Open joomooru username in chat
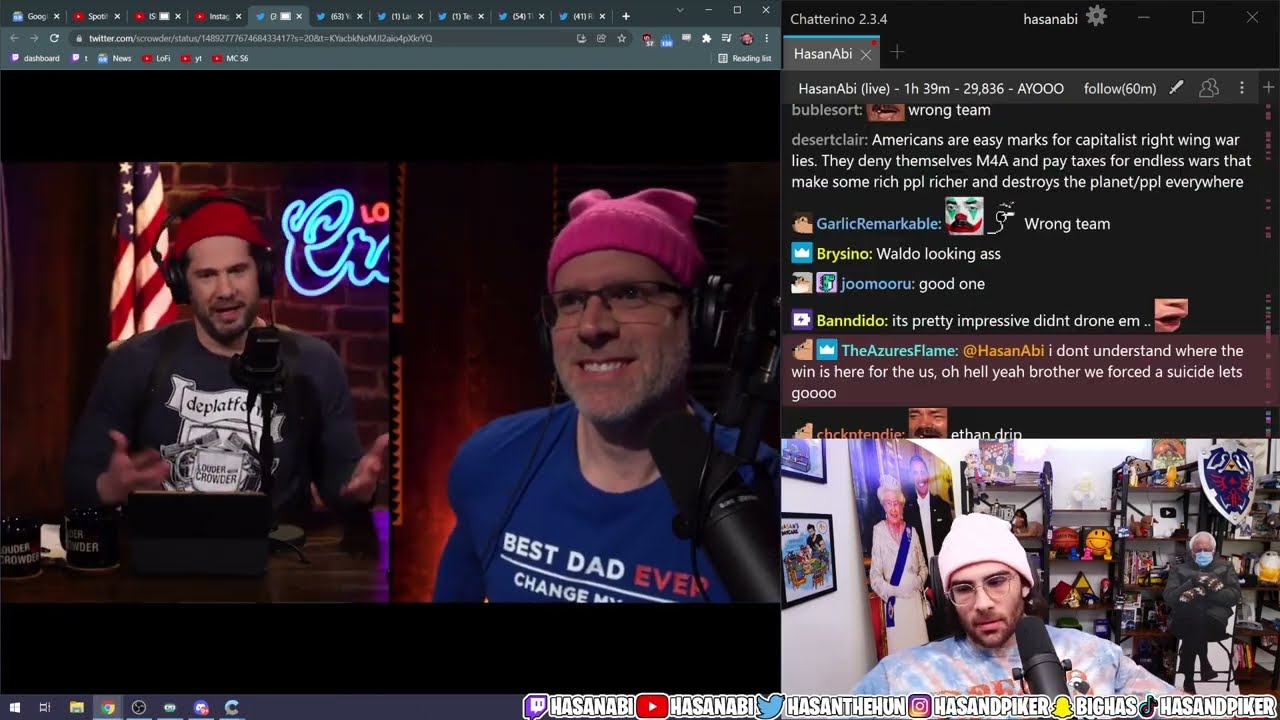 [877, 284]
